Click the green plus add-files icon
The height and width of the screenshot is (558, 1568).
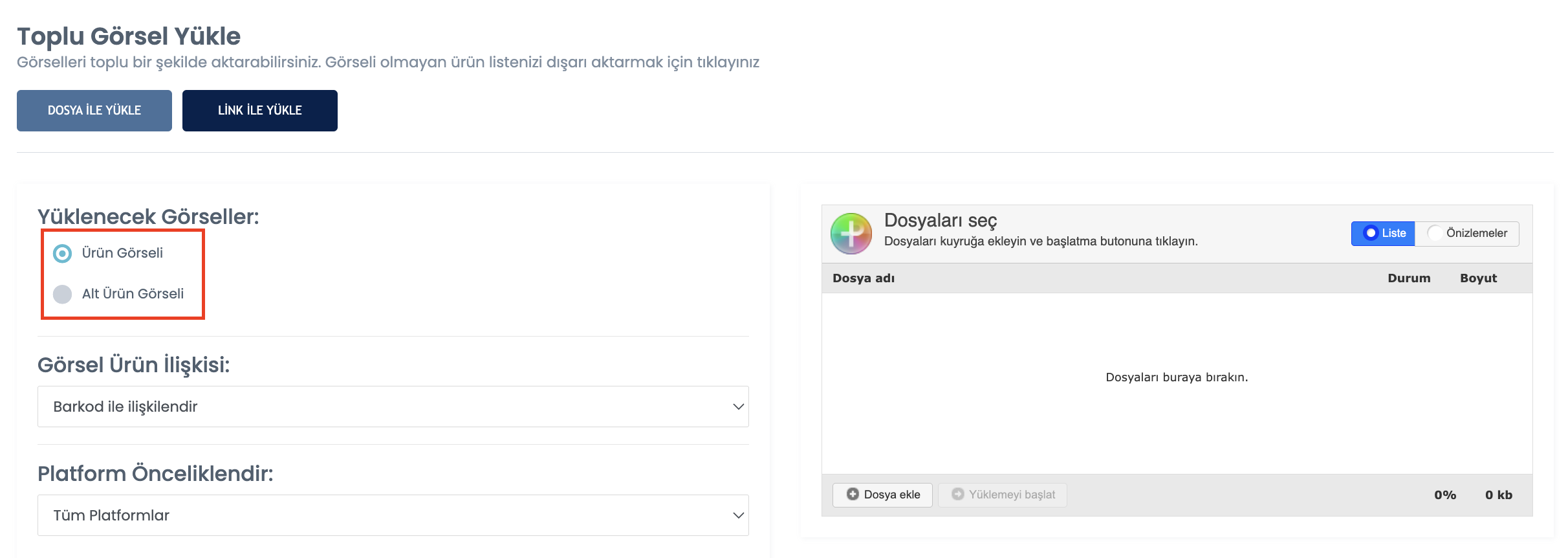(x=851, y=234)
